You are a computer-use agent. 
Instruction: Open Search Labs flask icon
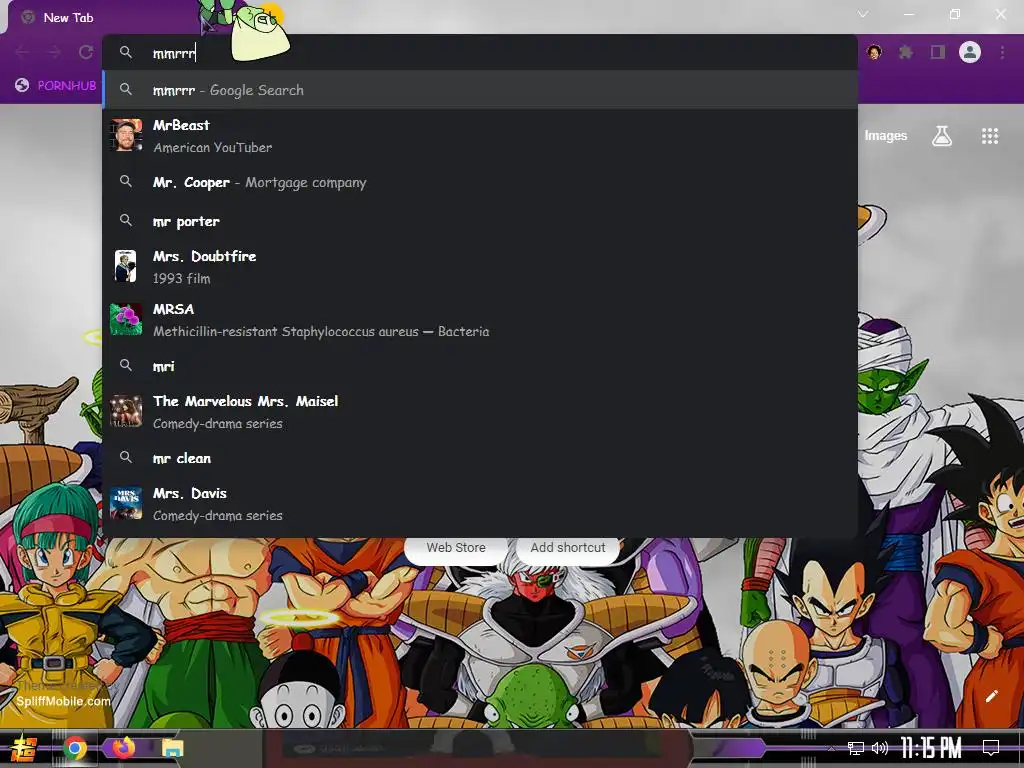pyautogui.click(x=942, y=136)
